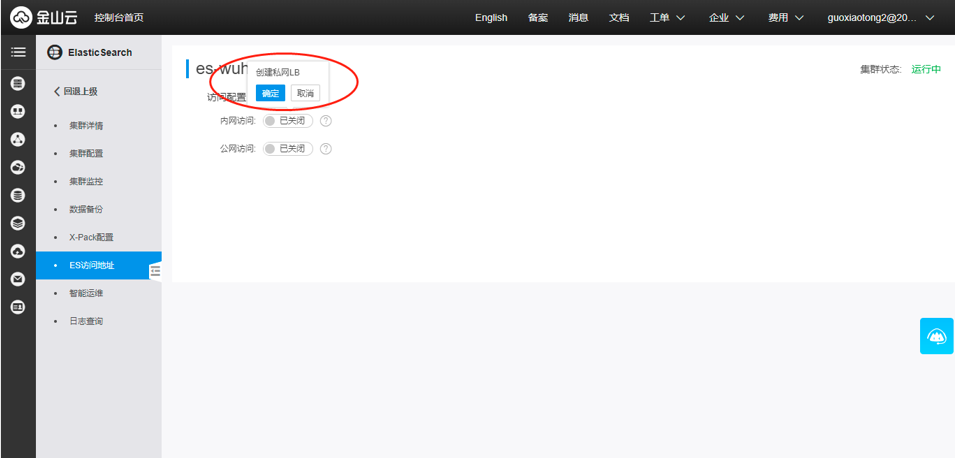Click the 运行中 status text

[926, 69]
